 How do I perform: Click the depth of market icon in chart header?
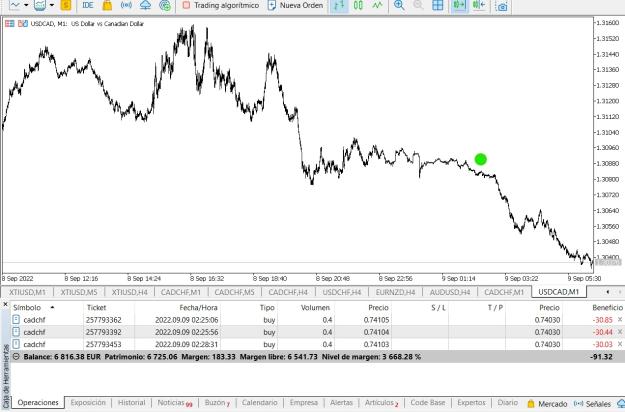tap(23, 24)
